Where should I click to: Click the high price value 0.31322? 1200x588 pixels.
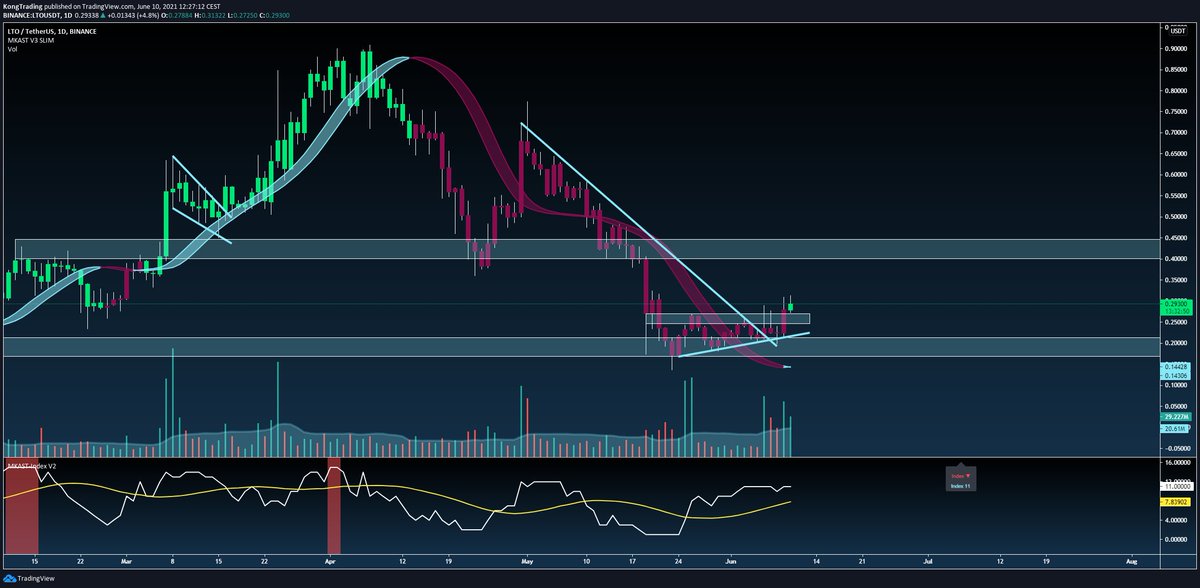(x=213, y=15)
